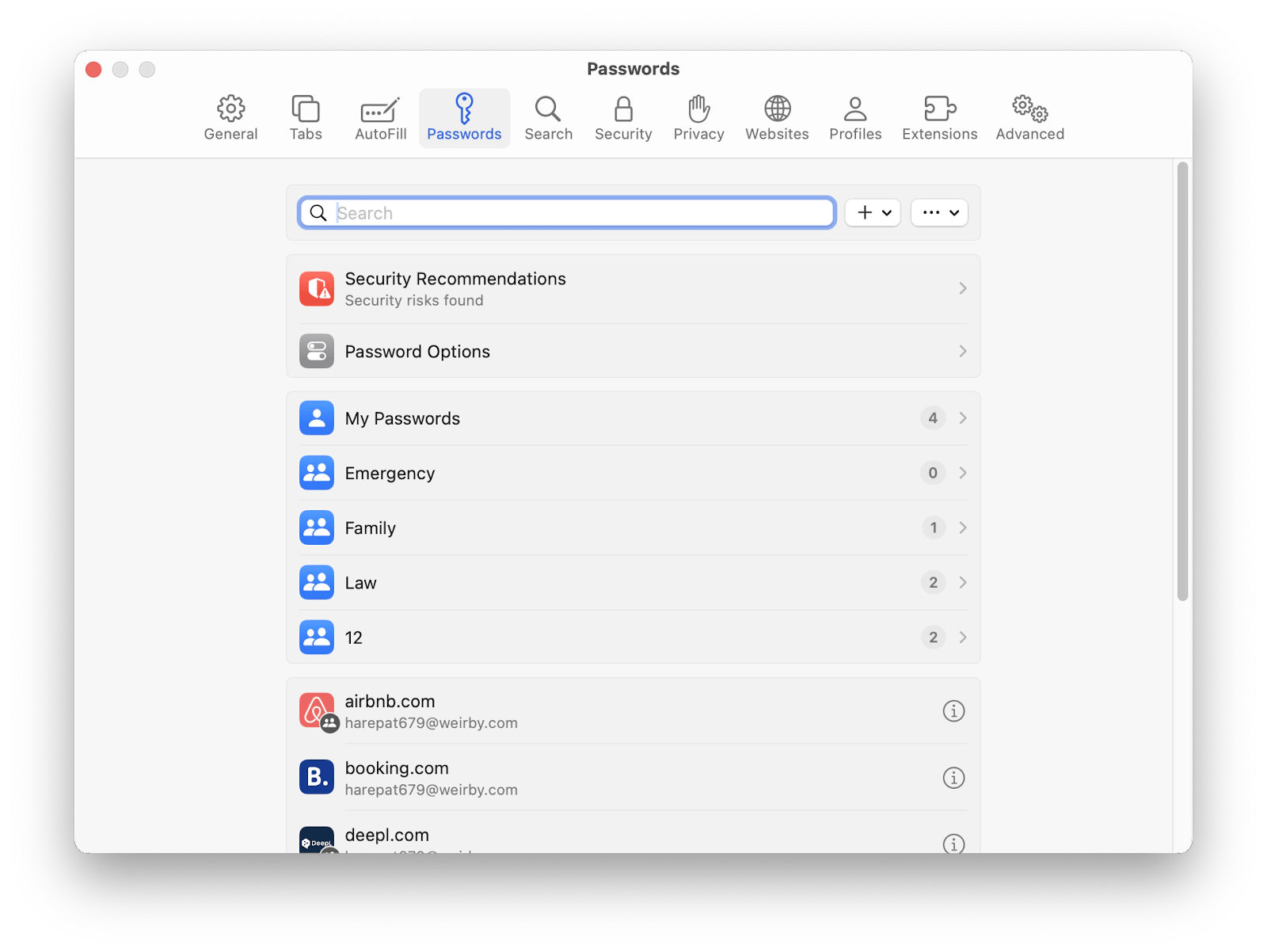Image resolution: width=1267 pixels, height=952 pixels.
Task: Open the Law group label
Action: (x=360, y=583)
